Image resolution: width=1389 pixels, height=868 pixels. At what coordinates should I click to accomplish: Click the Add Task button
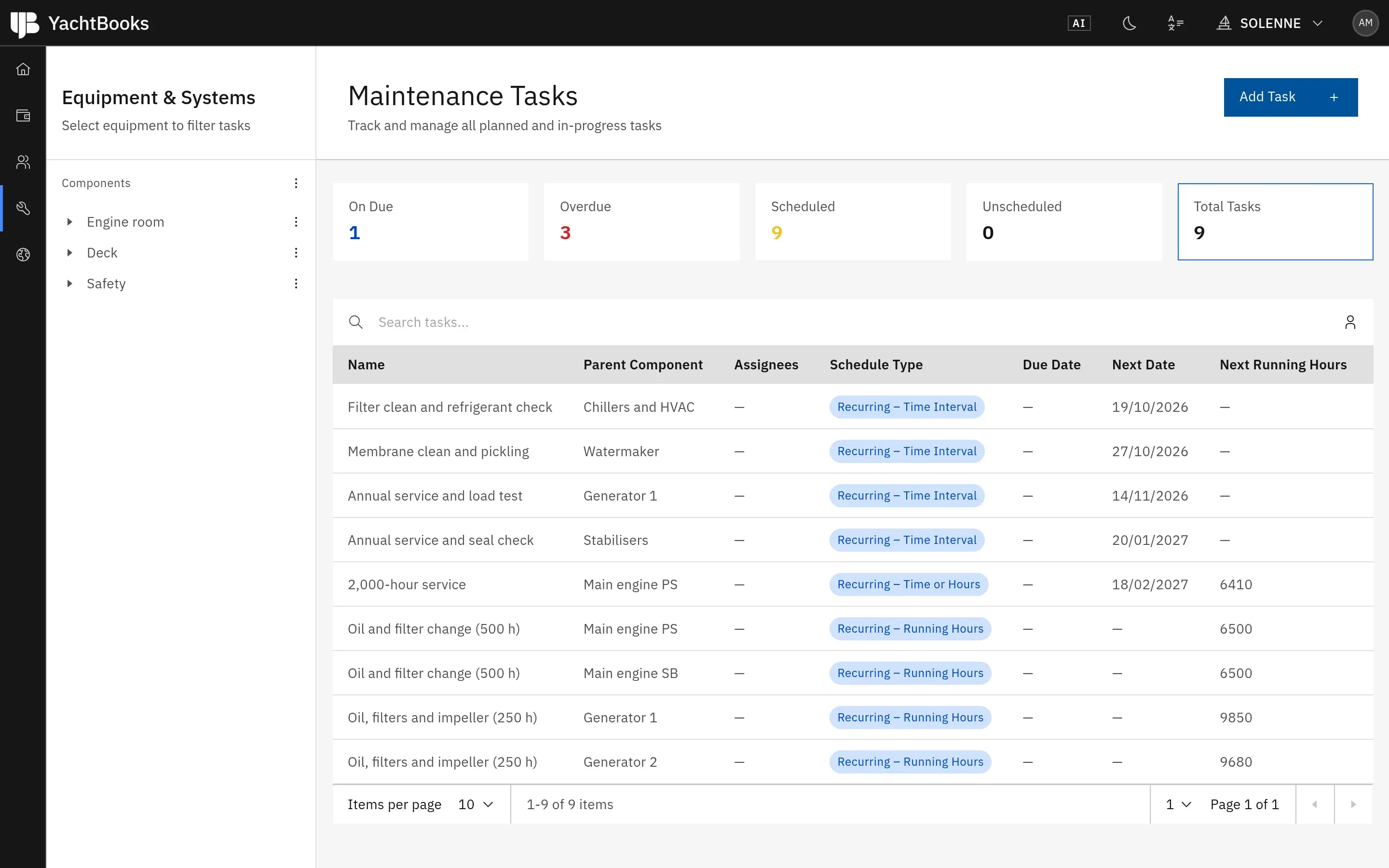(1290, 97)
